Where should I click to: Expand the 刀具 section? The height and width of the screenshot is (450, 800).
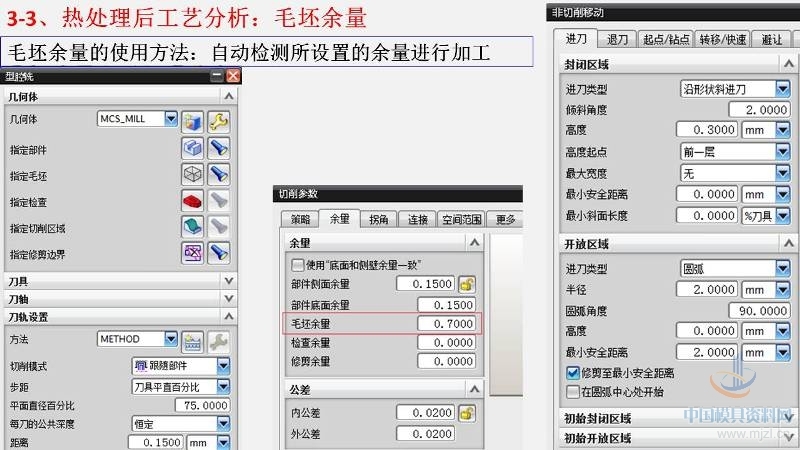(x=229, y=281)
